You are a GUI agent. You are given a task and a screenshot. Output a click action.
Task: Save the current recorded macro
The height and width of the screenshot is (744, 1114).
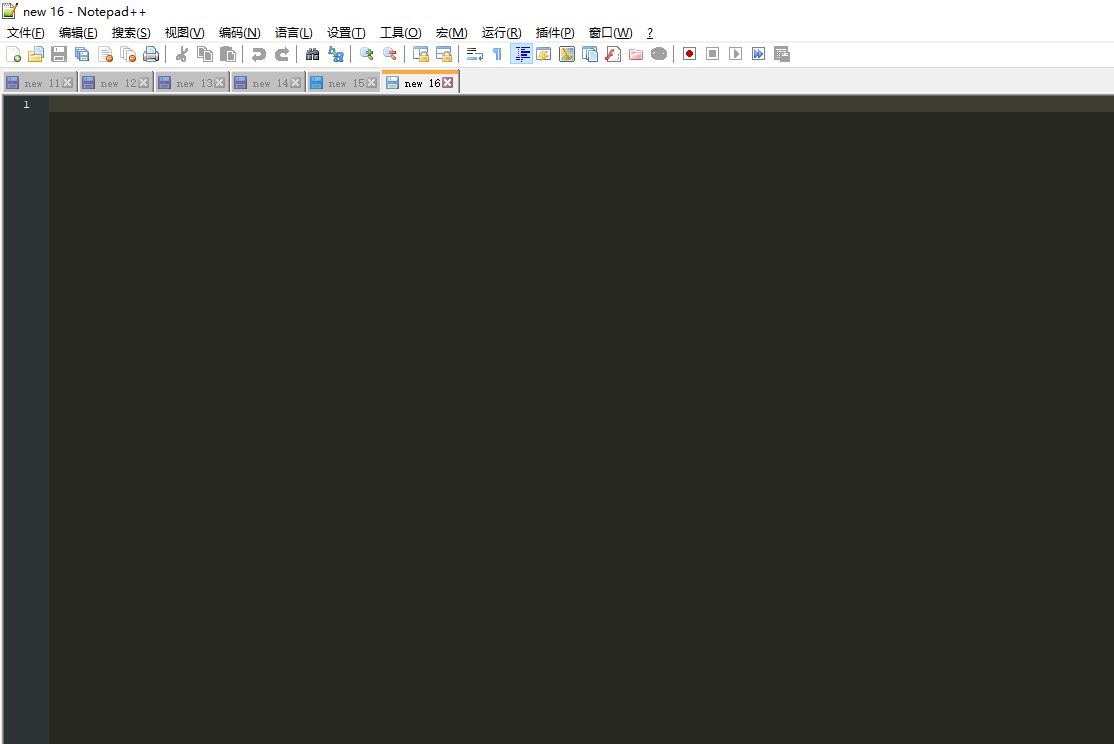pyautogui.click(x=782, y=54)
